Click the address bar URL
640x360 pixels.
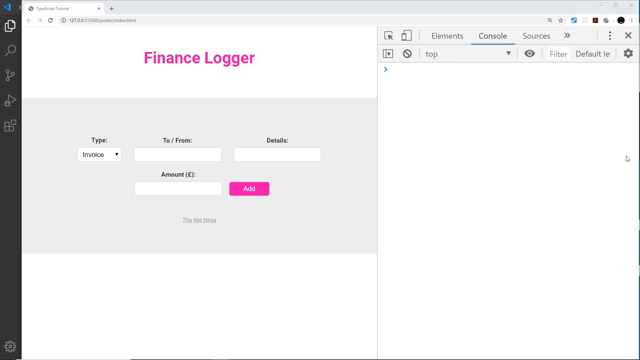[102, 20]
